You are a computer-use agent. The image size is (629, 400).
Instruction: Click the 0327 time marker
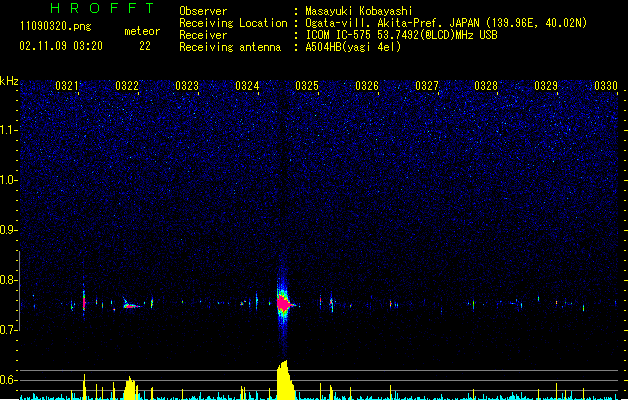click(427, 86)
